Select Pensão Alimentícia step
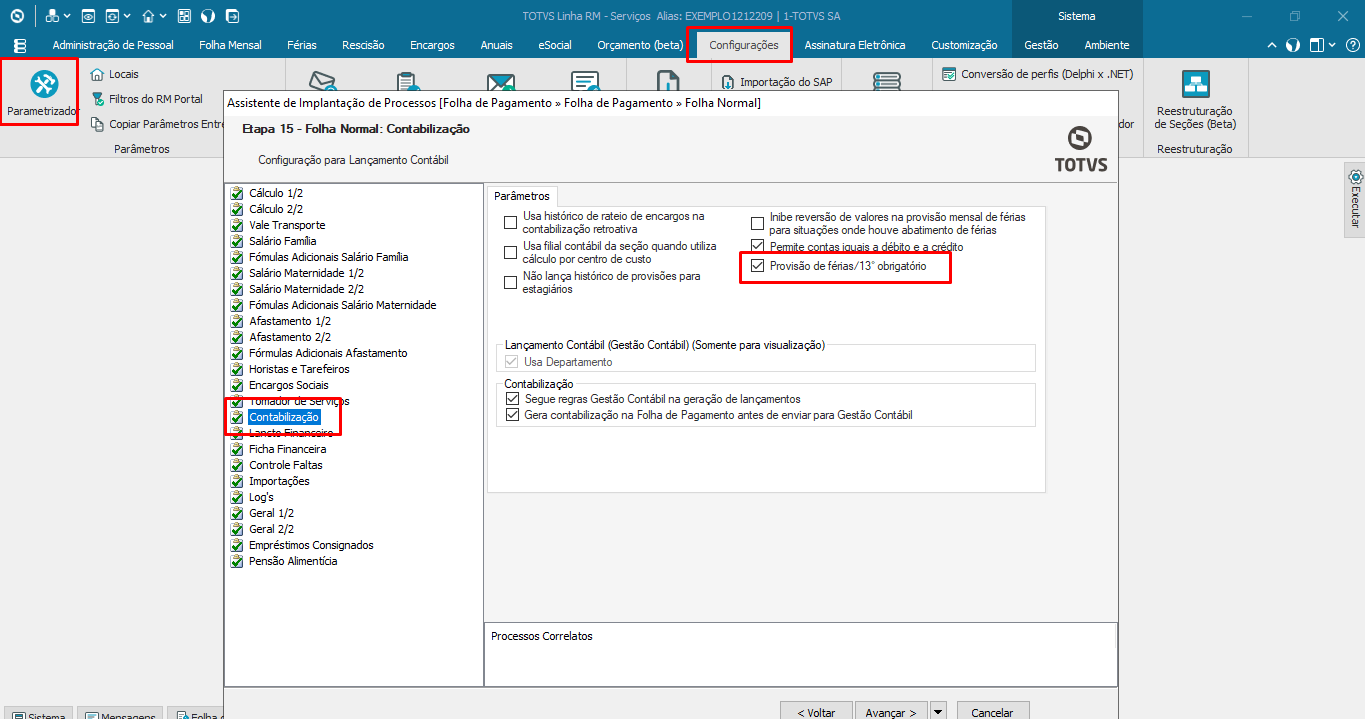The image size is (1365, 719). (293, 561)
